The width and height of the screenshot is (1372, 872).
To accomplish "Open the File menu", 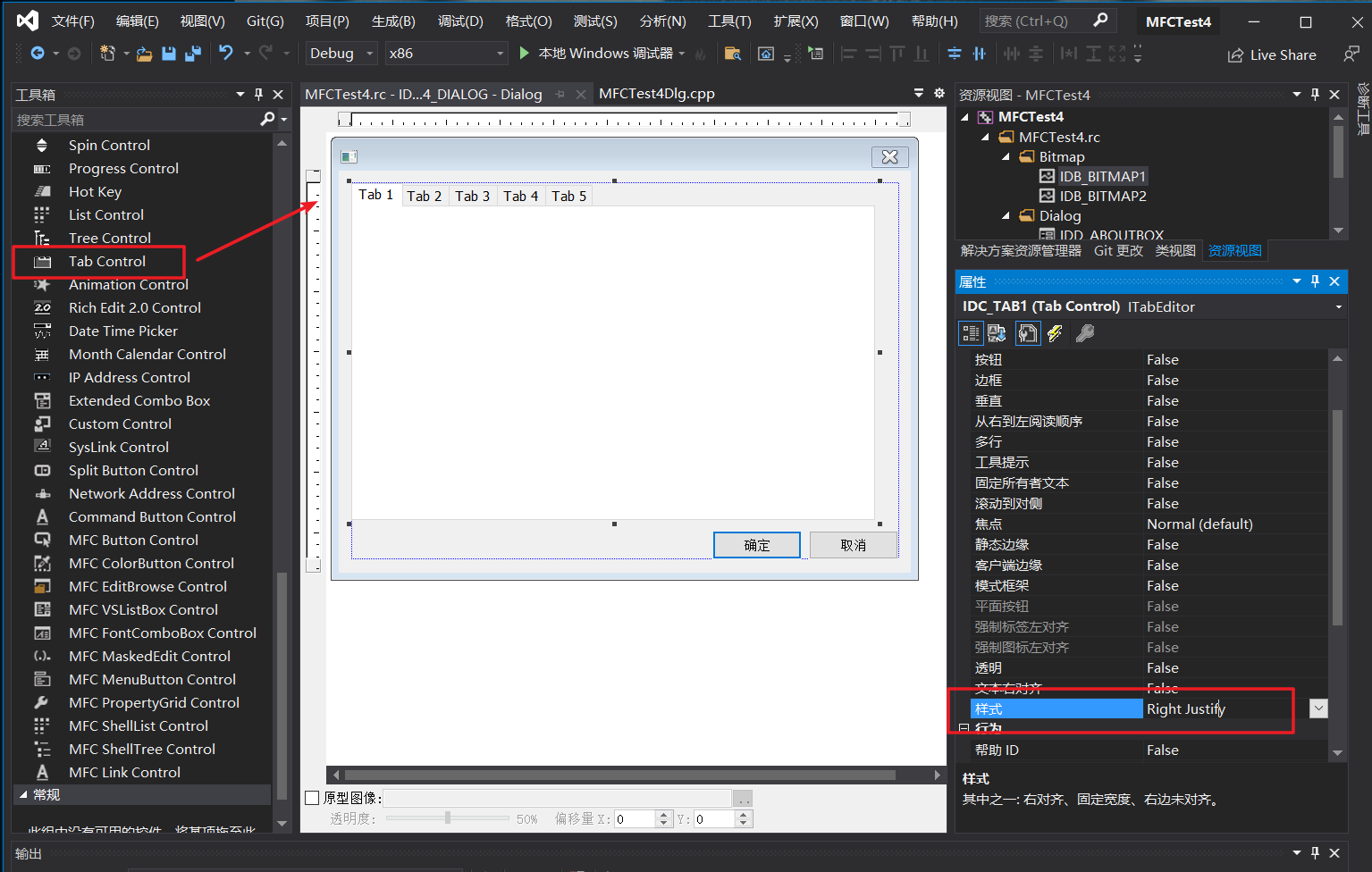I will pyautogui.click(x=72, y=21).
